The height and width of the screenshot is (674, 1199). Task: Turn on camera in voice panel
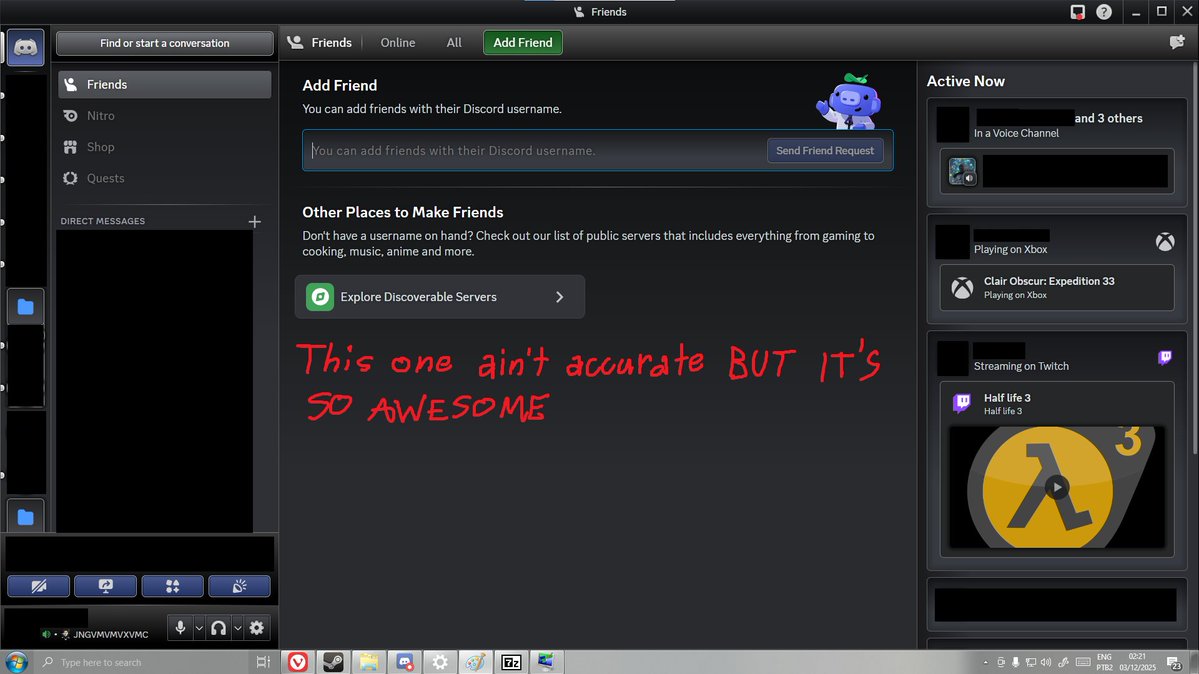tap(38, 586)
